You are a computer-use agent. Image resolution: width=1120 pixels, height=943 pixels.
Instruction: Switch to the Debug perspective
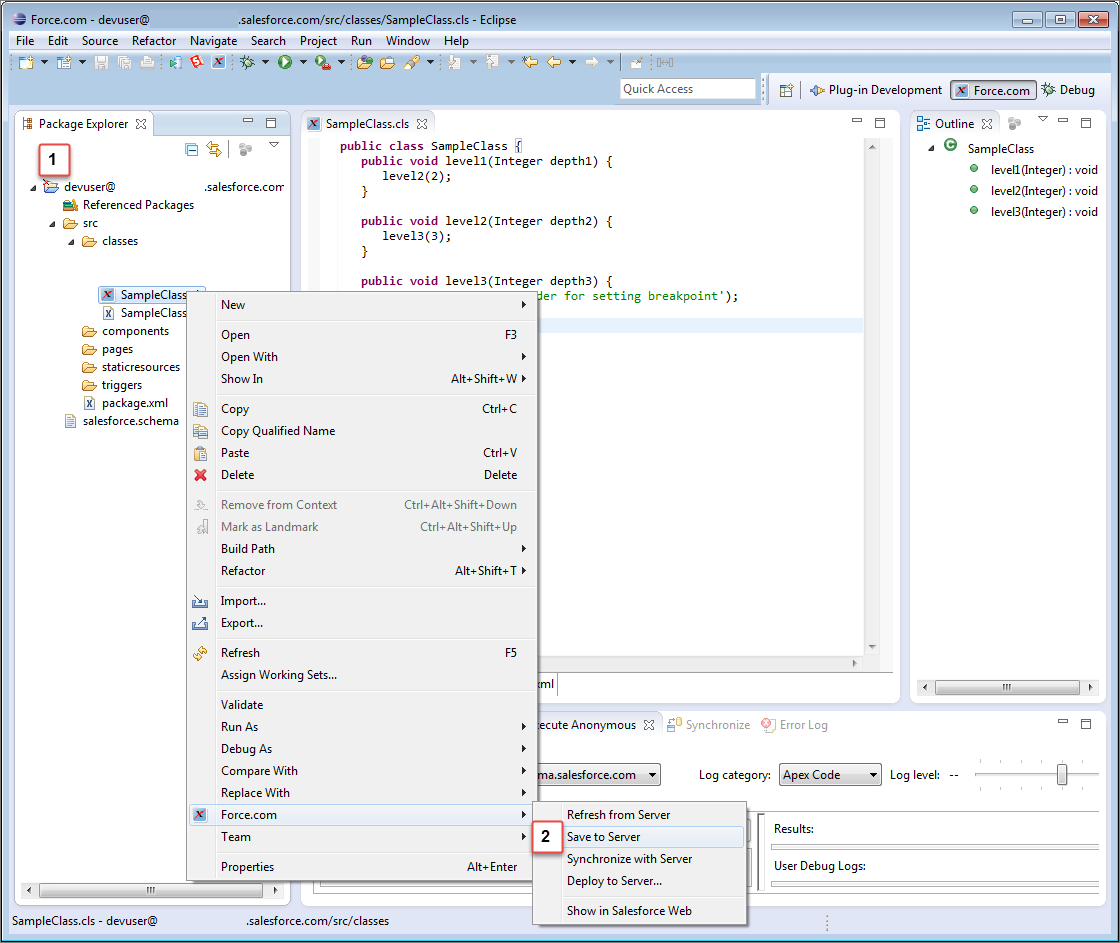[1068, 90]
